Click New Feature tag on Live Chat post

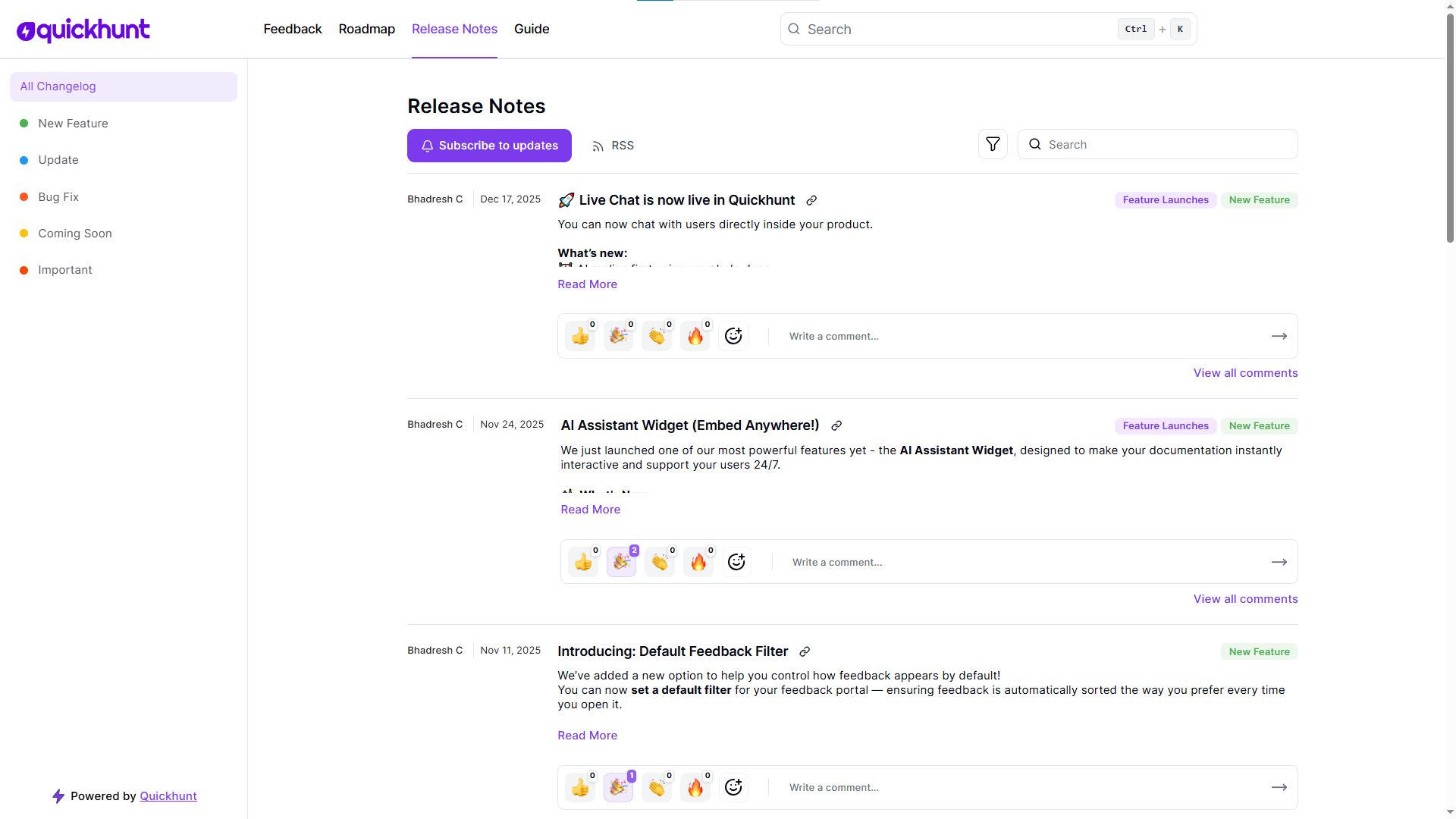[1259, 200]
